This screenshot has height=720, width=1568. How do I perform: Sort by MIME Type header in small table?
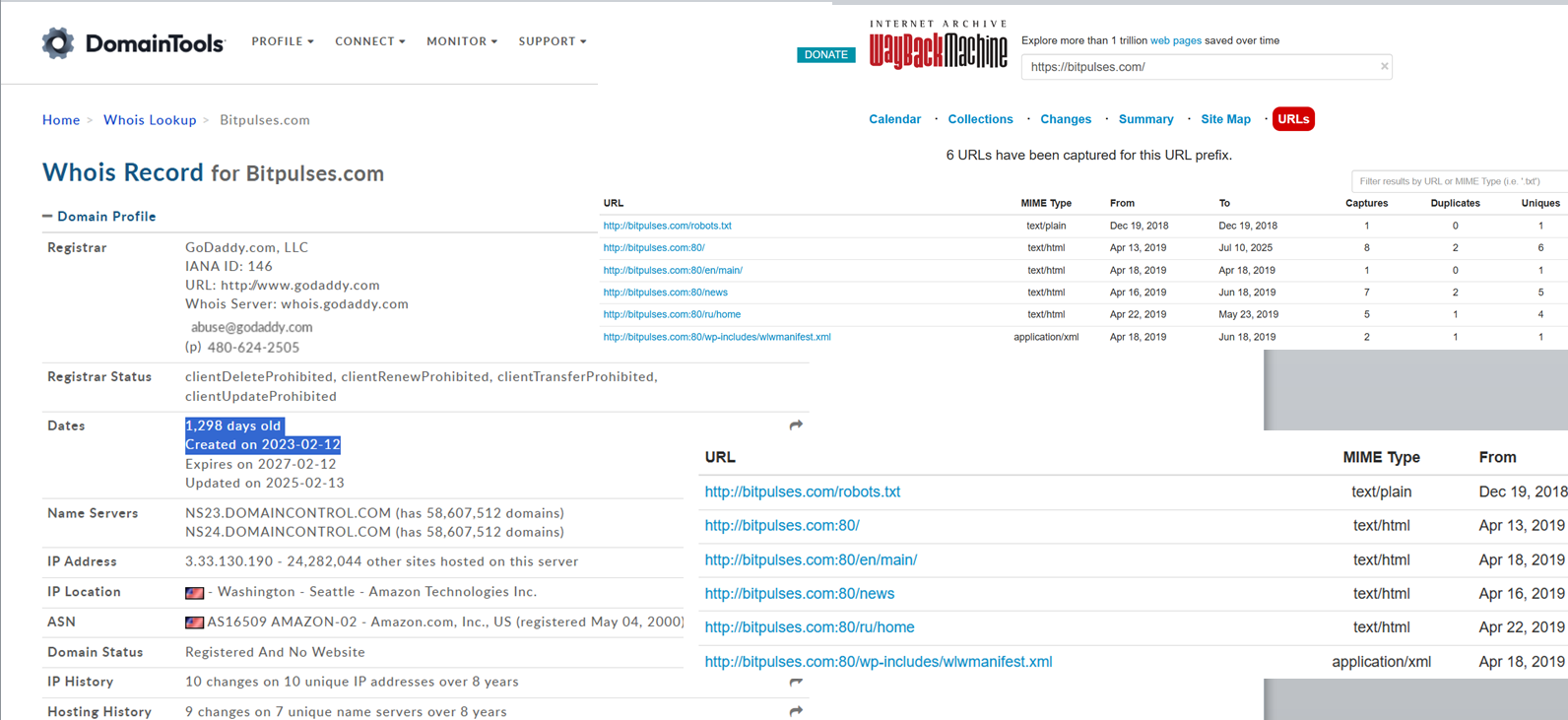[x=1046, y=203]
